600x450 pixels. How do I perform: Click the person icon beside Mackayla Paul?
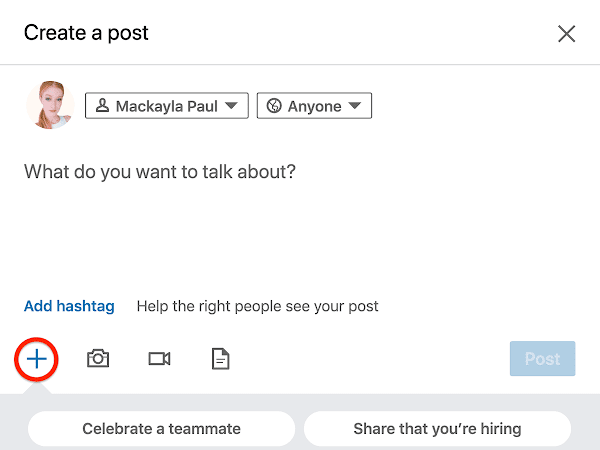[102, 106]
